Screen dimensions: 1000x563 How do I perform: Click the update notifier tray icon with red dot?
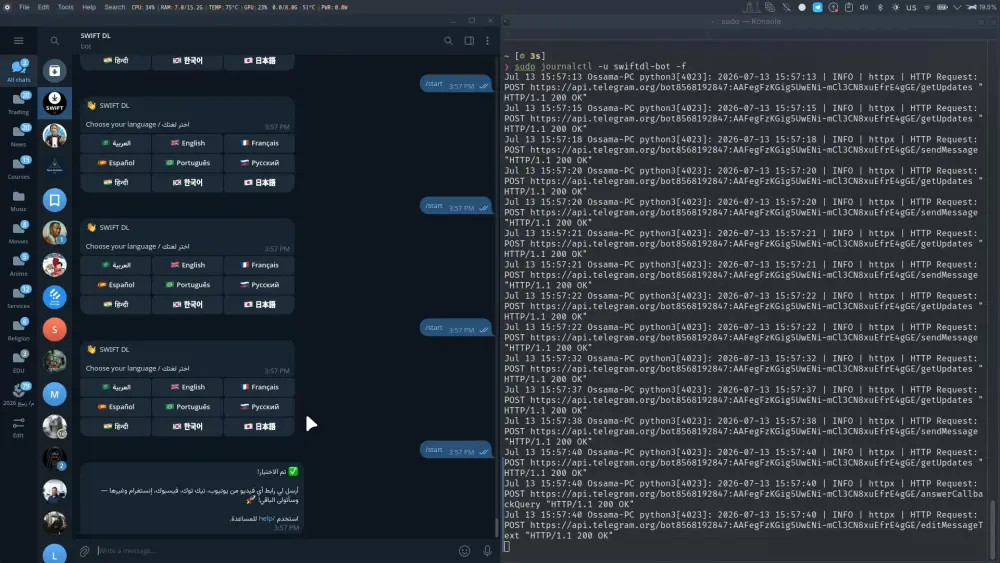(x=834, y=7)
